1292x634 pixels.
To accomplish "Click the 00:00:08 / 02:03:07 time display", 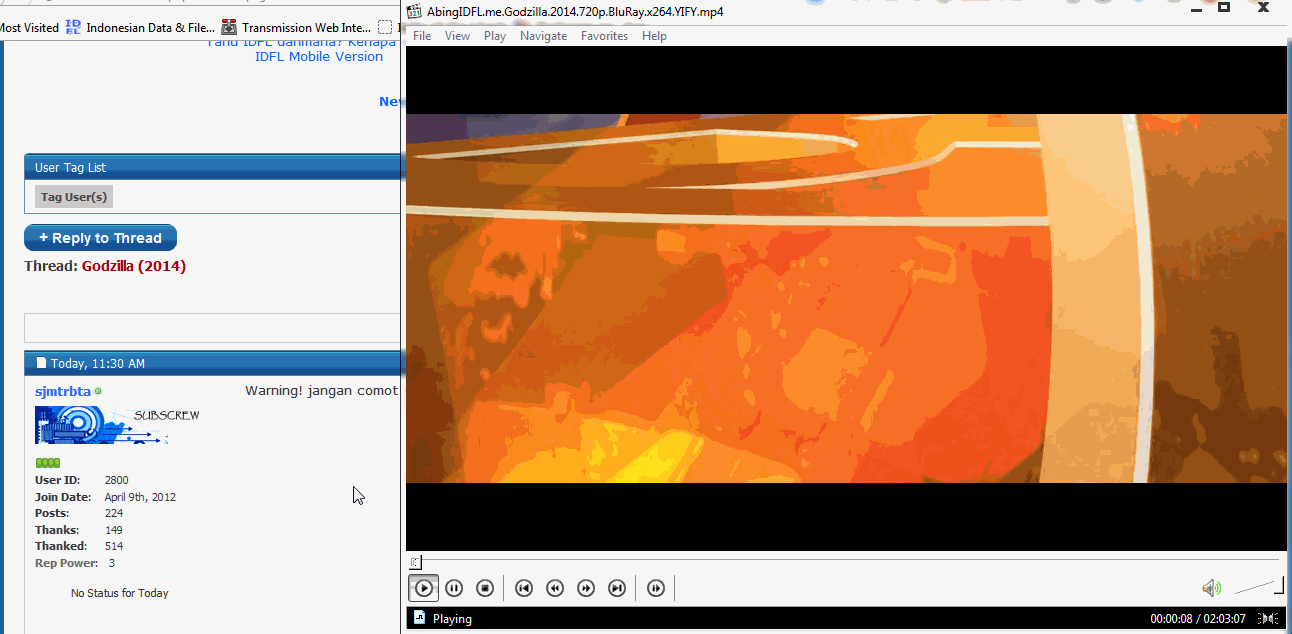I will [x=1198, y=619].
